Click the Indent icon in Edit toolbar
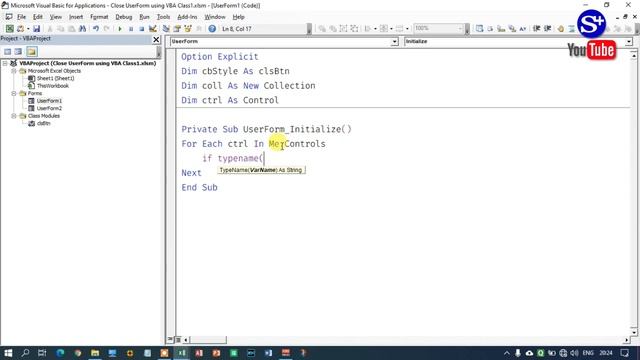 (x=537, y=29)
